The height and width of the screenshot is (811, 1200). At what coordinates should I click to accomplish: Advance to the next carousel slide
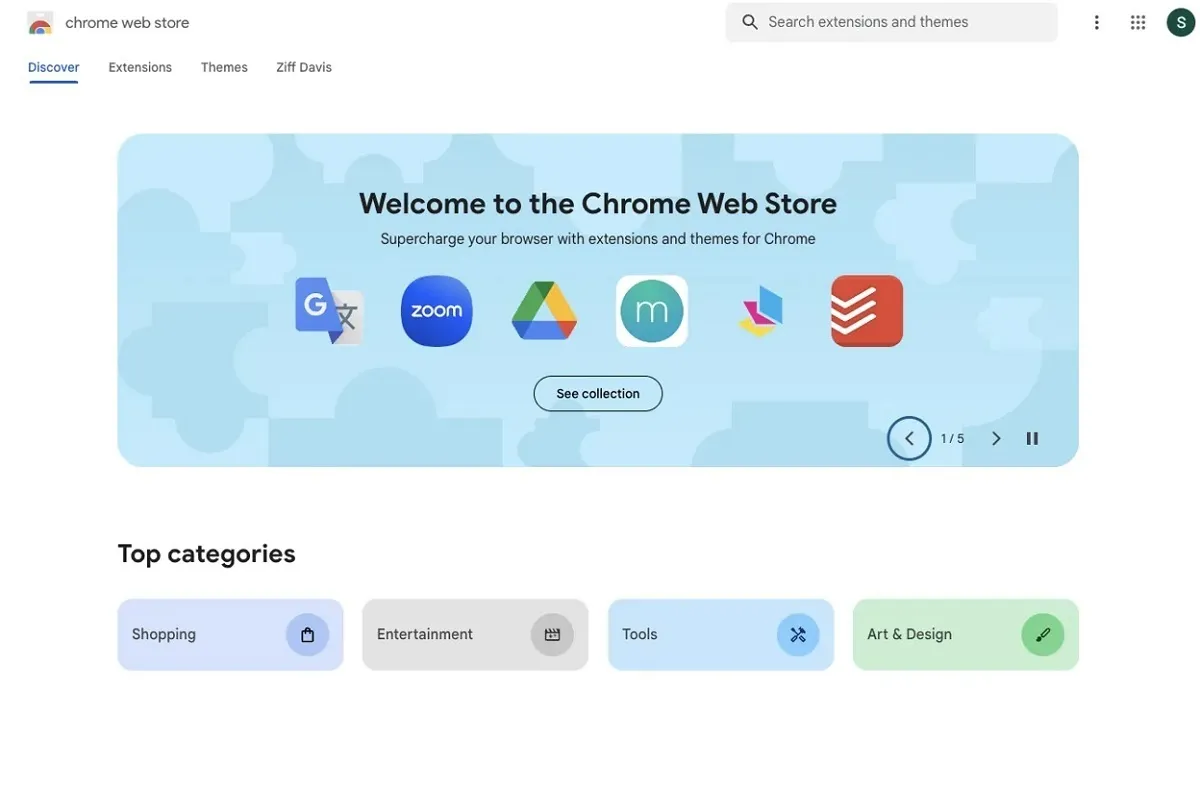point(996,438)
